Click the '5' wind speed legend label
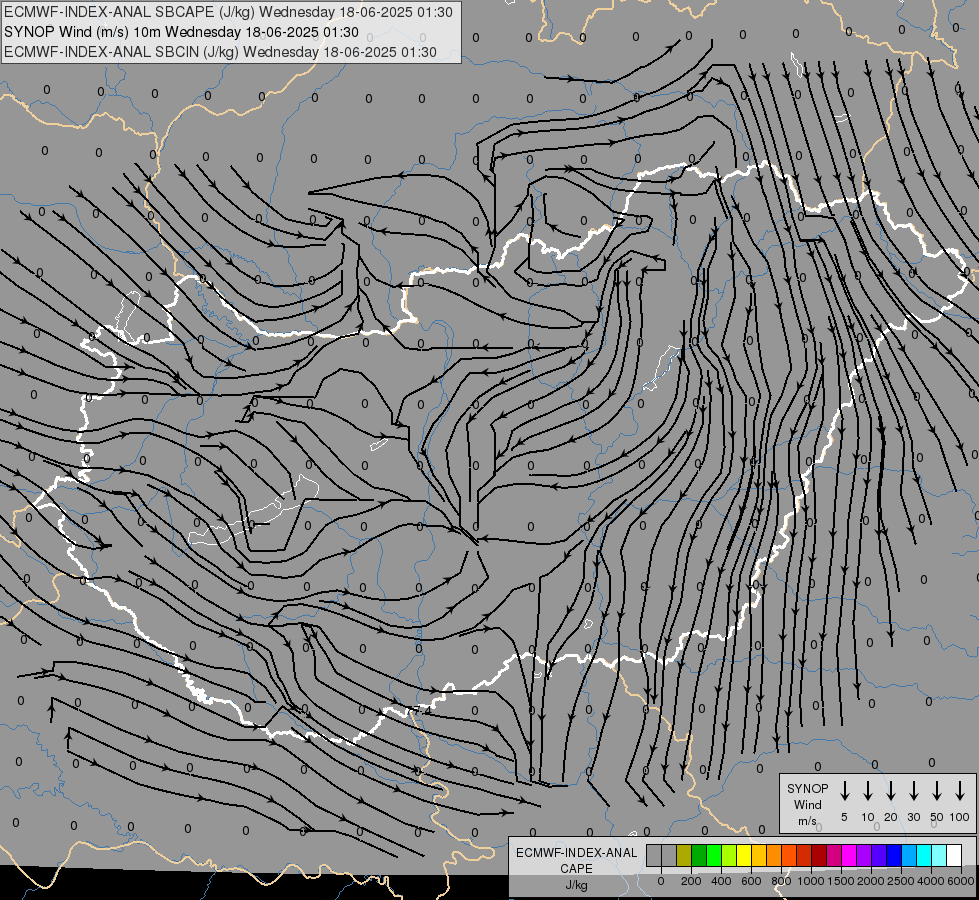Screen dimensions: 979x900 click(844, 817)
